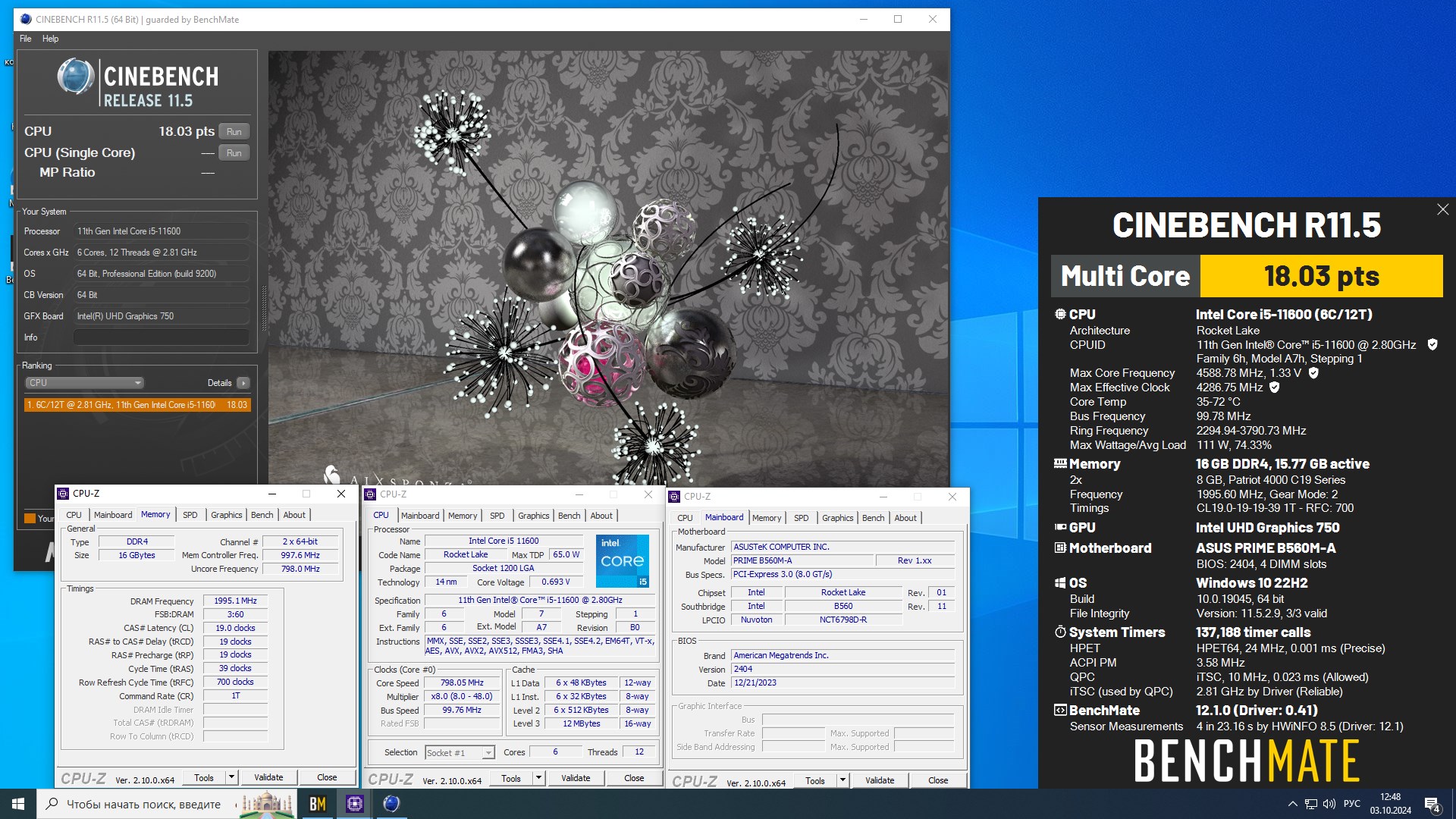Switch keyboard language РУС indicator
Viewport: 1456px width, 819px height.
(x=1351, y=804)
